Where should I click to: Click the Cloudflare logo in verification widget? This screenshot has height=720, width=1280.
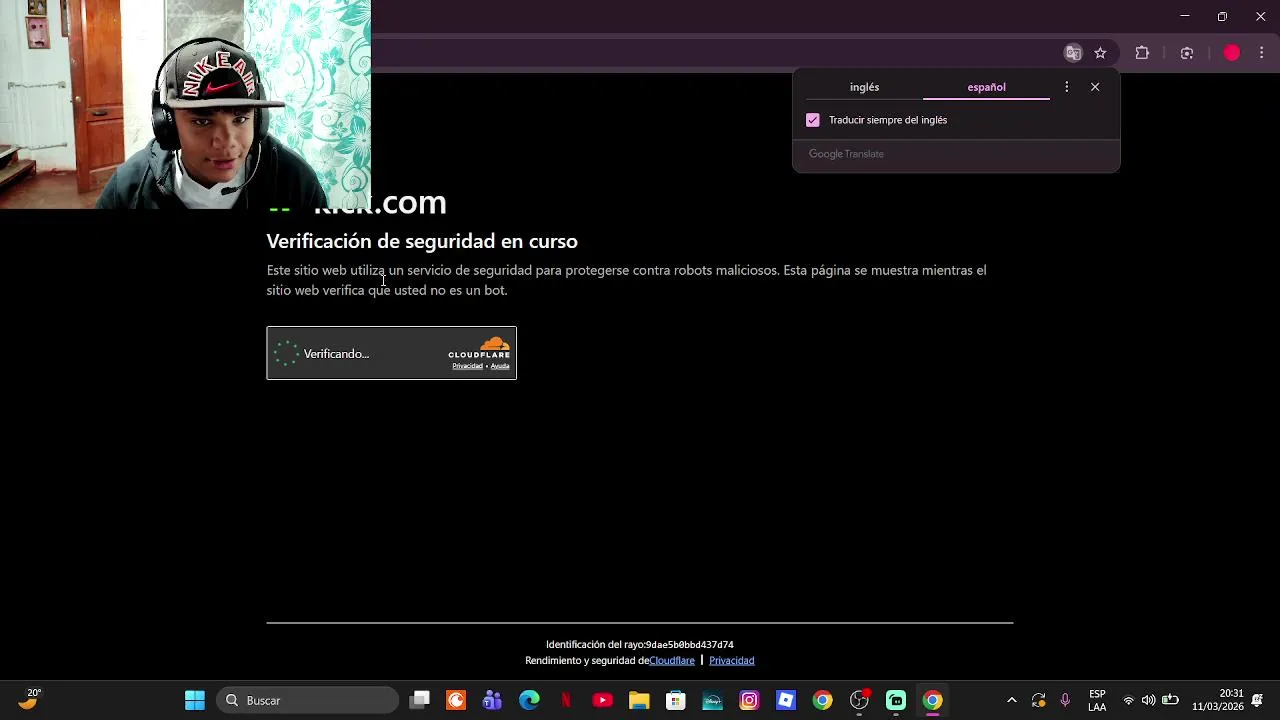[479, 348]
